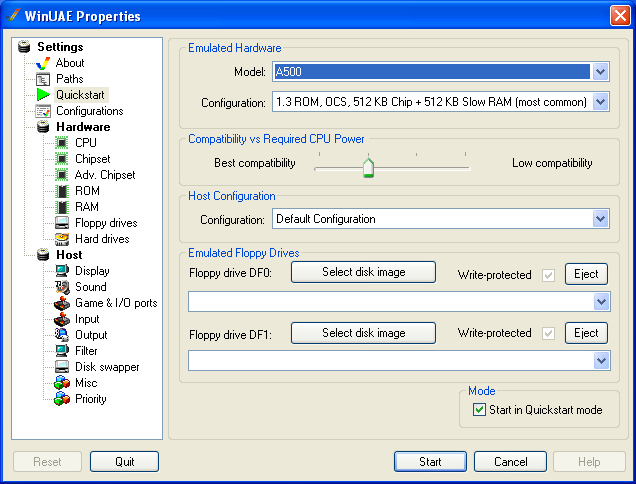Click the Settings root disk icon
This screenshot has width=636, height=484.
tap(24, 47)
